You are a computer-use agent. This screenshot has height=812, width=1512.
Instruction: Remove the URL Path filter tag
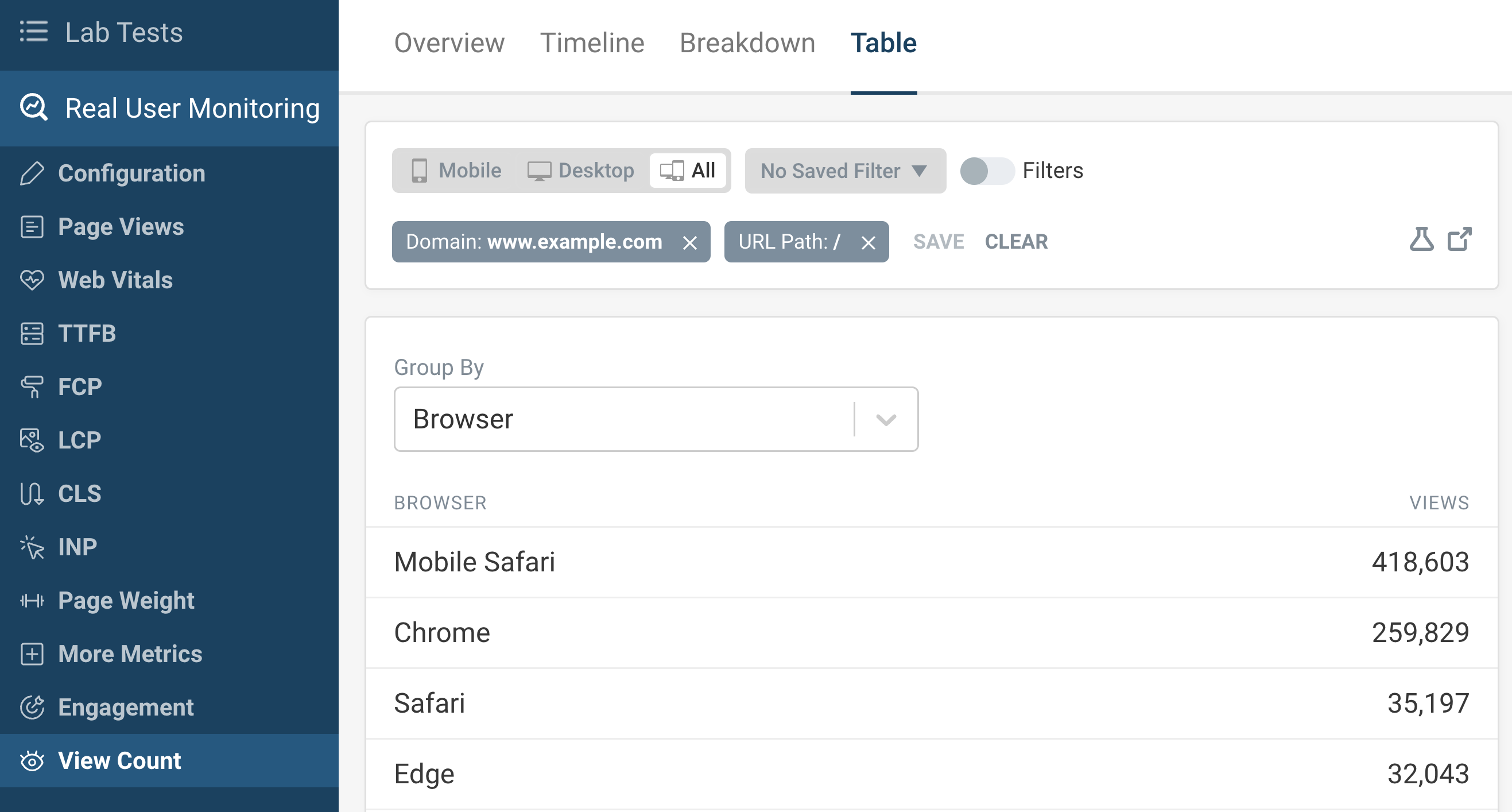click(x=868, y=242)
